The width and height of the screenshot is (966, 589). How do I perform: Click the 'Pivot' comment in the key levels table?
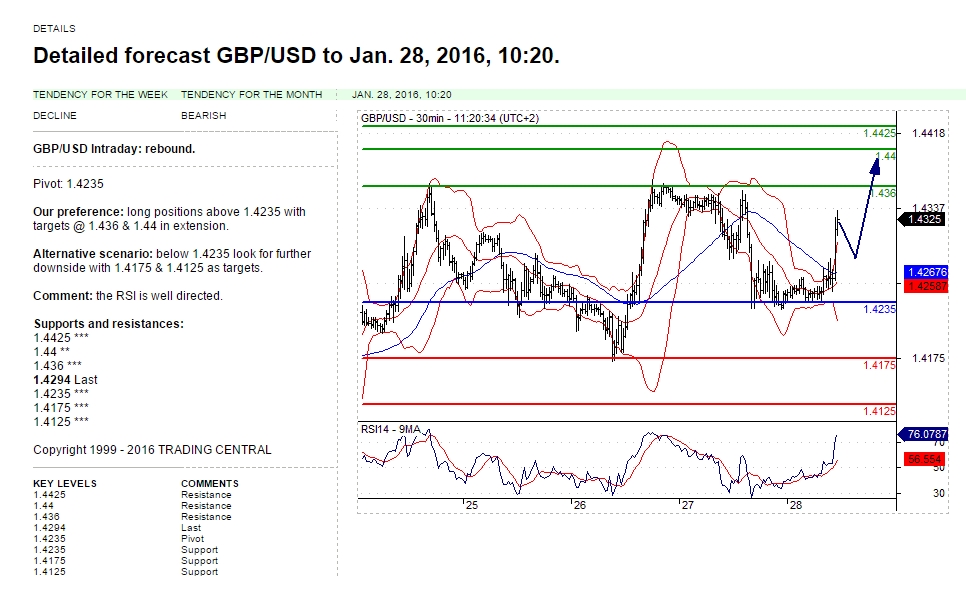click(x=192, y=539)
